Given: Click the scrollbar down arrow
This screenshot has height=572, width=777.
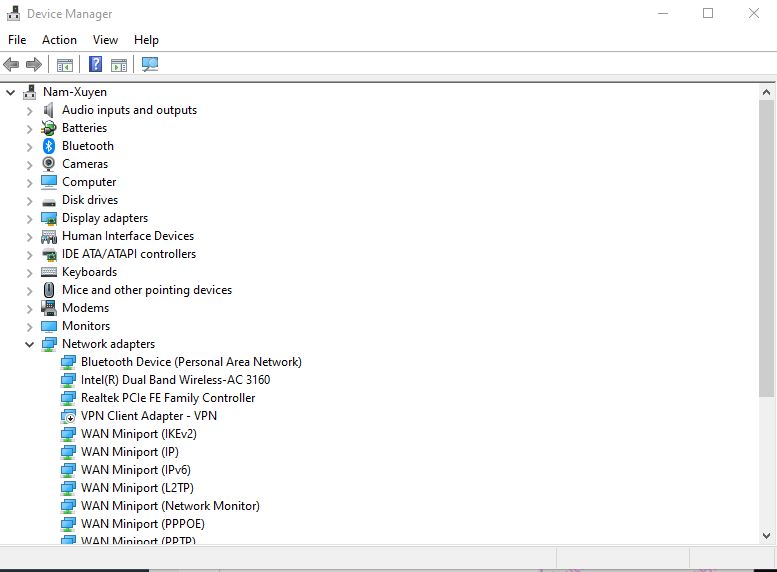Looking at the screenshot, I should [766, 535].
